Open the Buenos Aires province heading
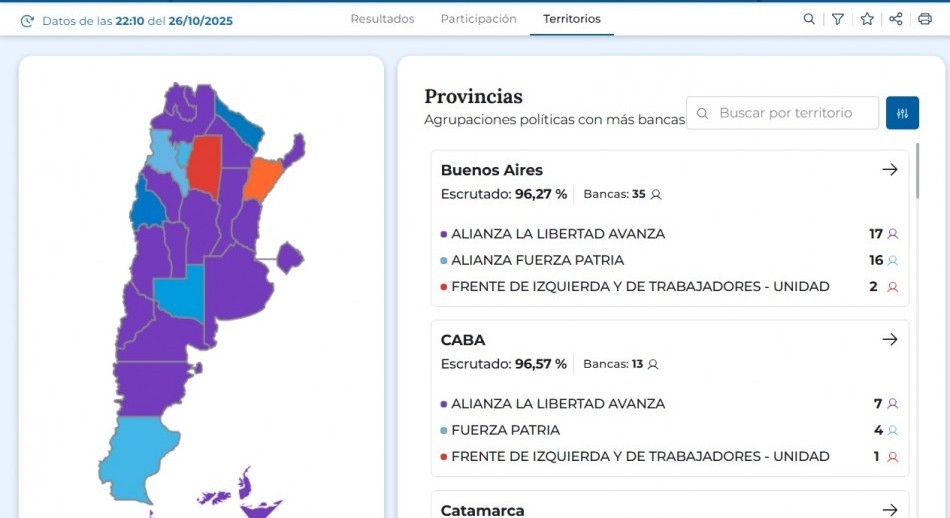 click(491, 170)
